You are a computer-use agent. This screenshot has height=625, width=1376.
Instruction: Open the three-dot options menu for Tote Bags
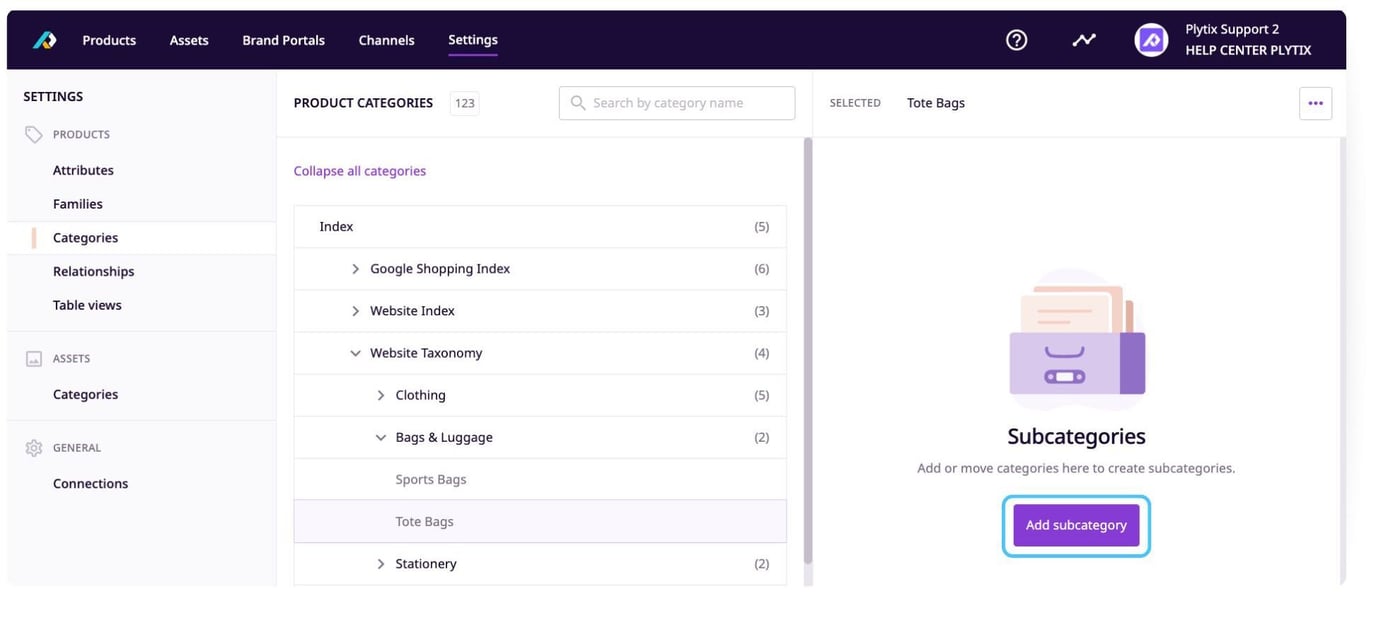tap(1315, 103)
